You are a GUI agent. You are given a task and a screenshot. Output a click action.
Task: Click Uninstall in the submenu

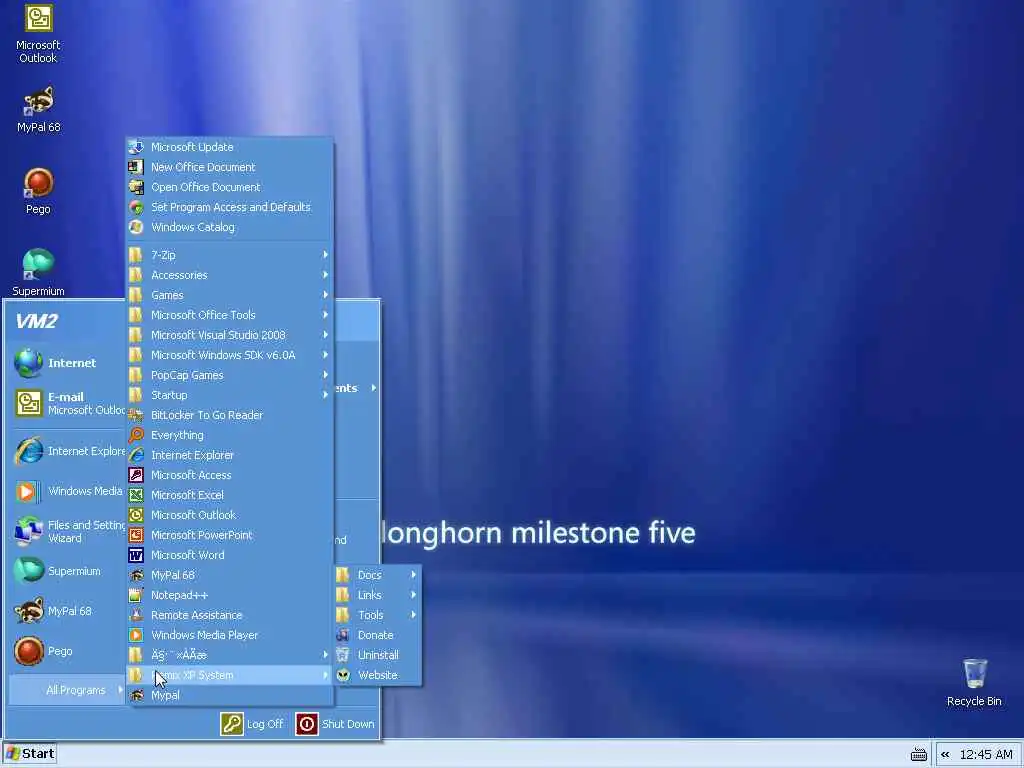pyautogui.click(x=377, y=655)
